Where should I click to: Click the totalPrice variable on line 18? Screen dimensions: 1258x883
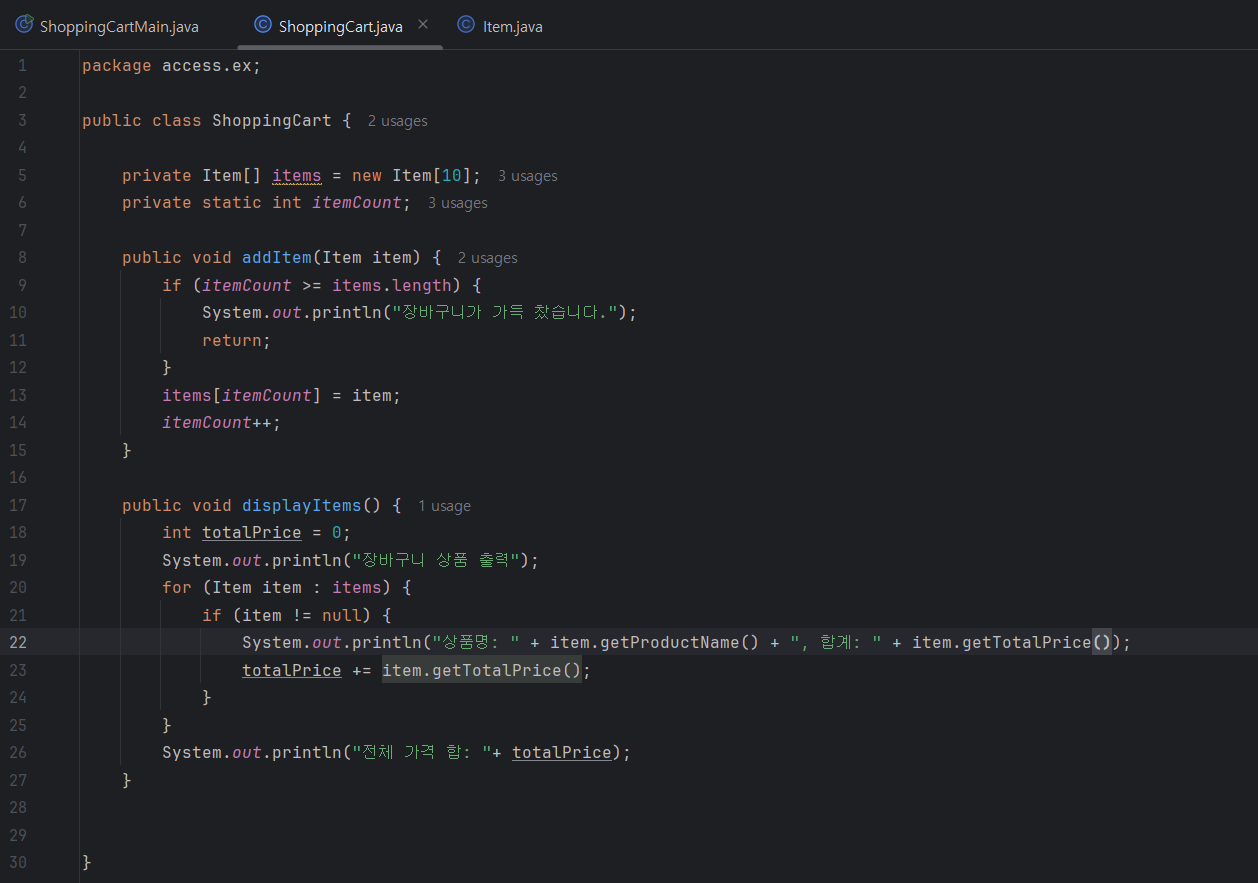click(x=252, y=533)
